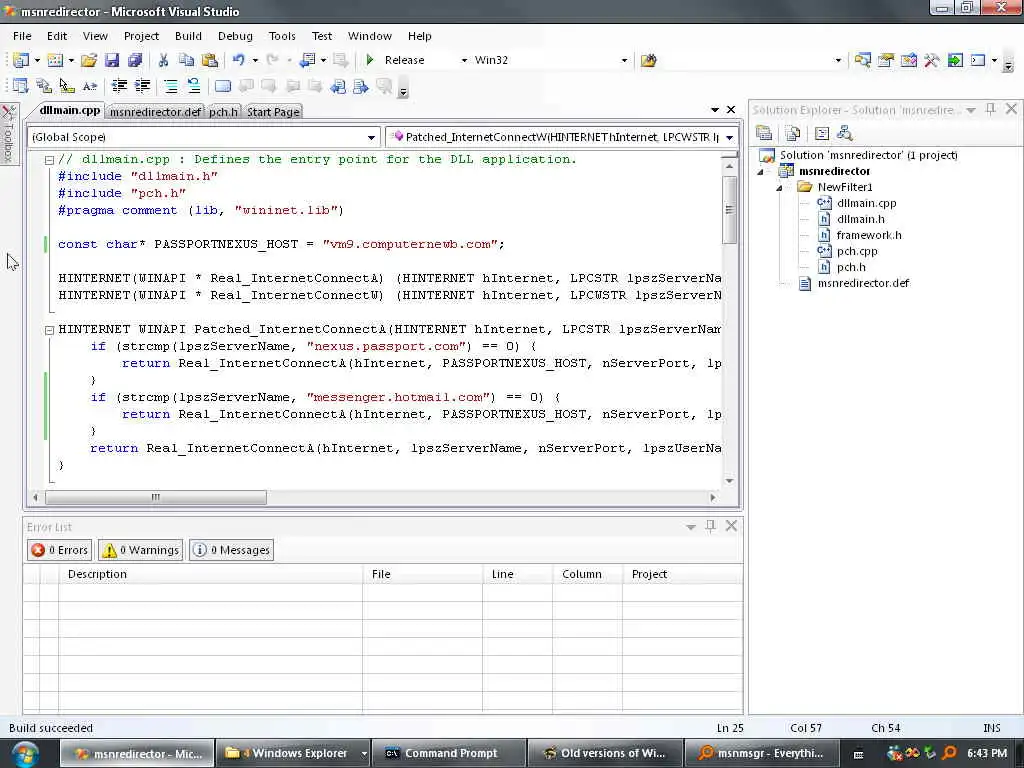Viewport: 1024px width, 768px height.
Task: Click the New Project toolbar icon
Action: tap(21, 60)
